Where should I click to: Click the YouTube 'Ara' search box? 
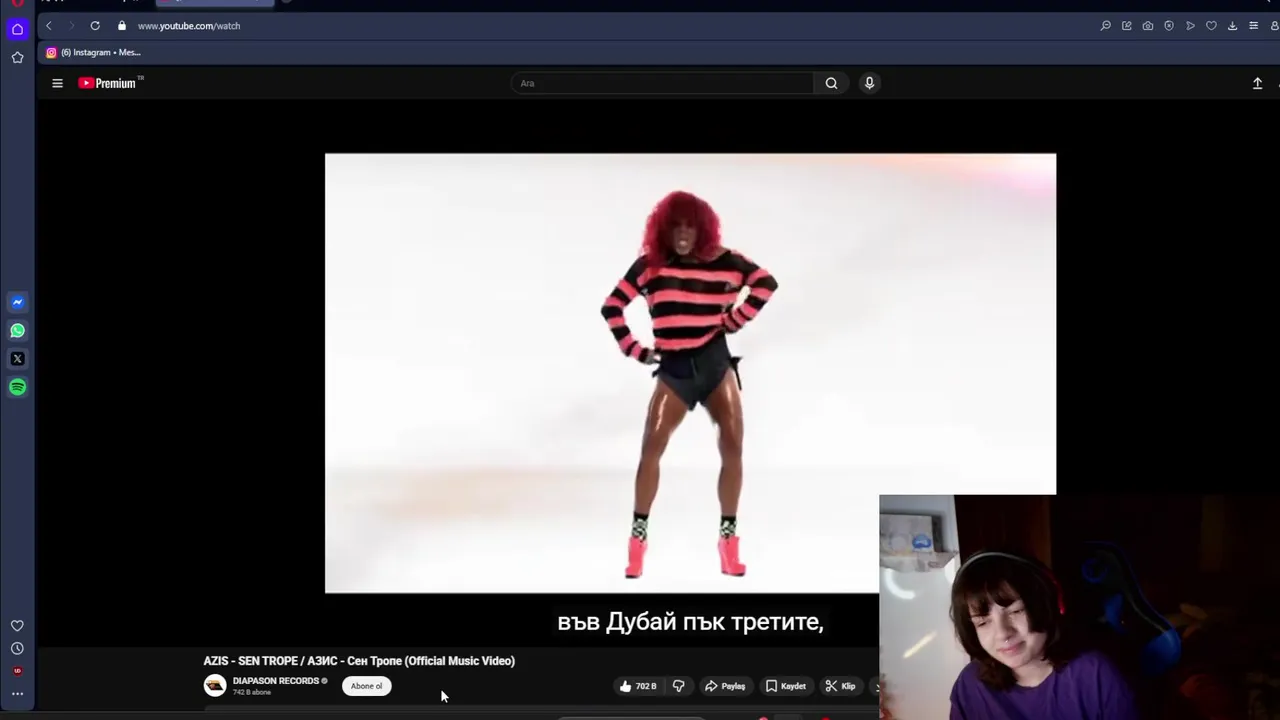point(662,83)
